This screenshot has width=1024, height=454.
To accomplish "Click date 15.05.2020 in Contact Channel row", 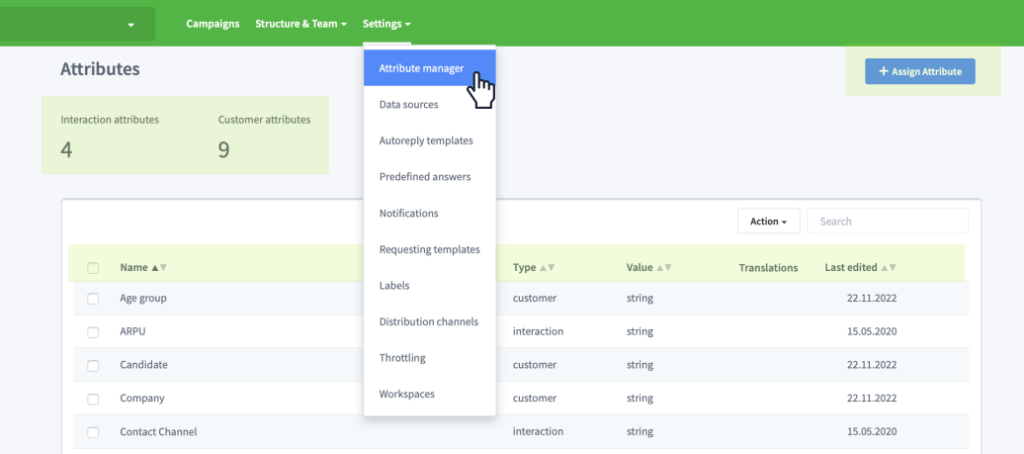I will 872,432.
